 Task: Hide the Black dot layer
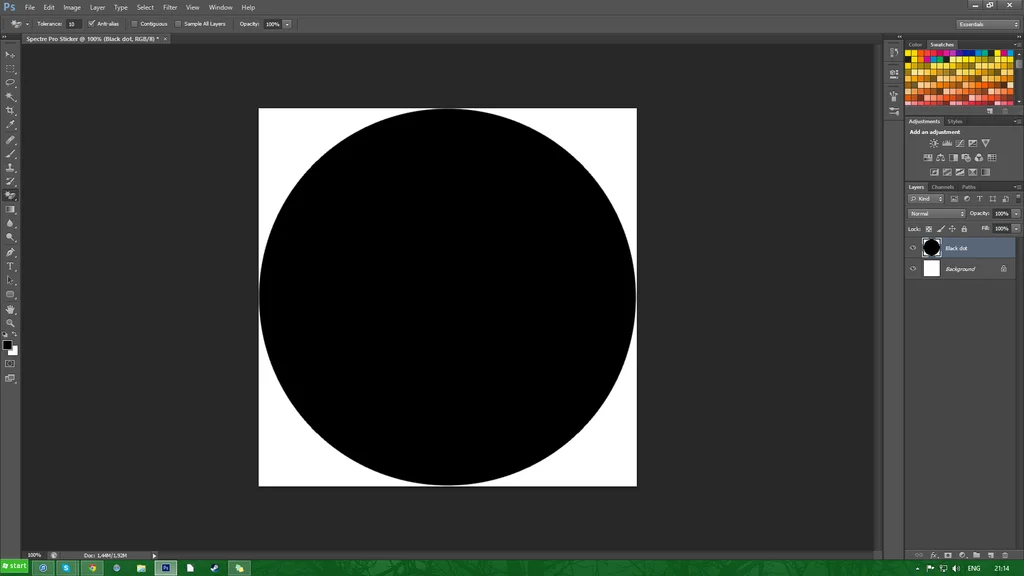click(913, 248)
